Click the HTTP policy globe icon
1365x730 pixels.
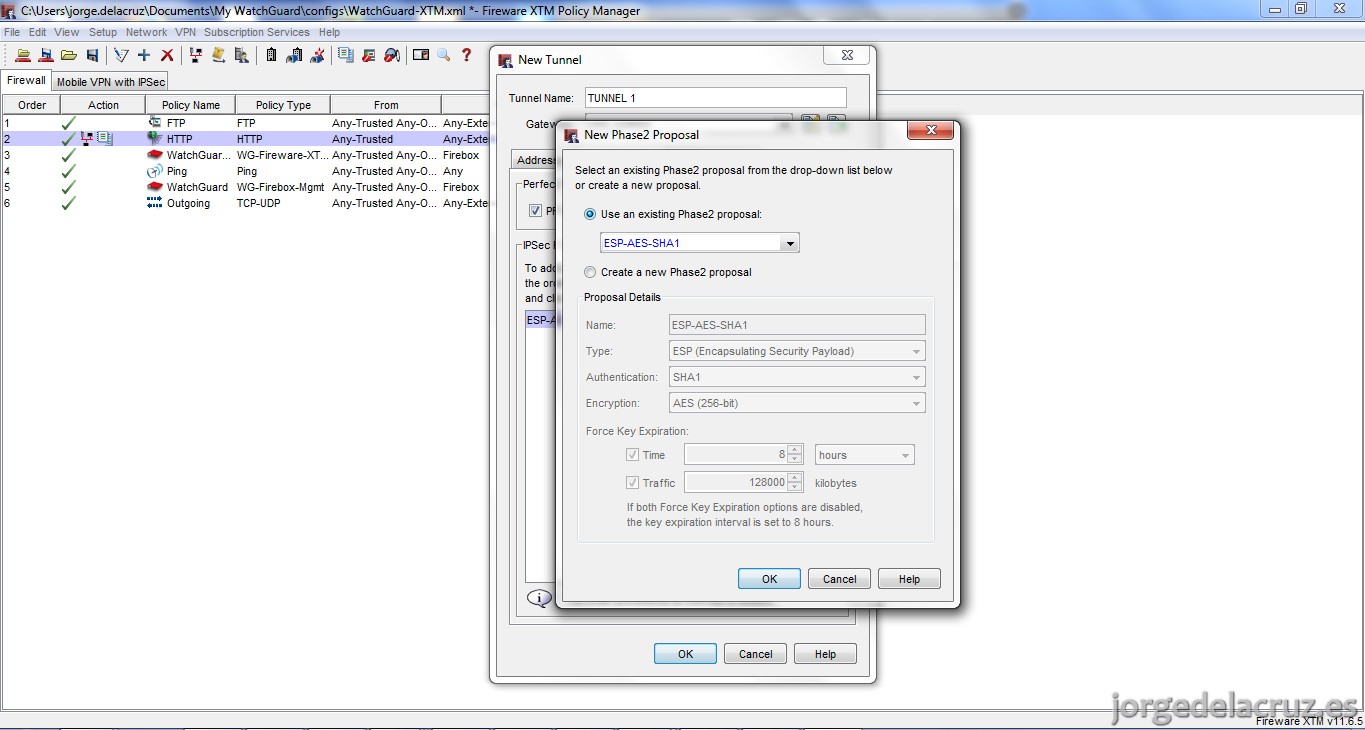(155, 139)
